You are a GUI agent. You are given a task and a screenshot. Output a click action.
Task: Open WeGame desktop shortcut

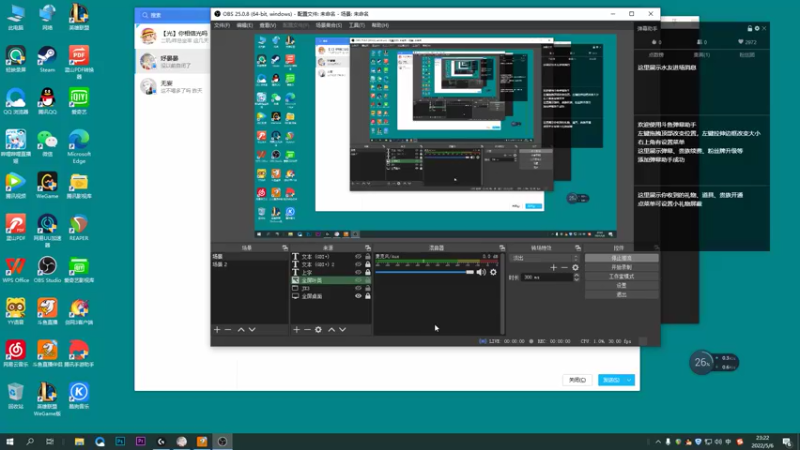click(x=47, y=185)
